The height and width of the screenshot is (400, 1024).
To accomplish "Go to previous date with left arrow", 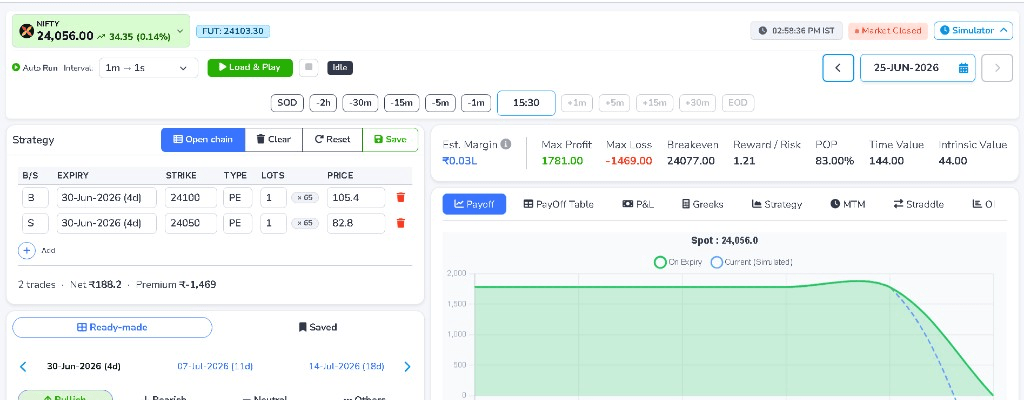I will (x=838, y=68).
